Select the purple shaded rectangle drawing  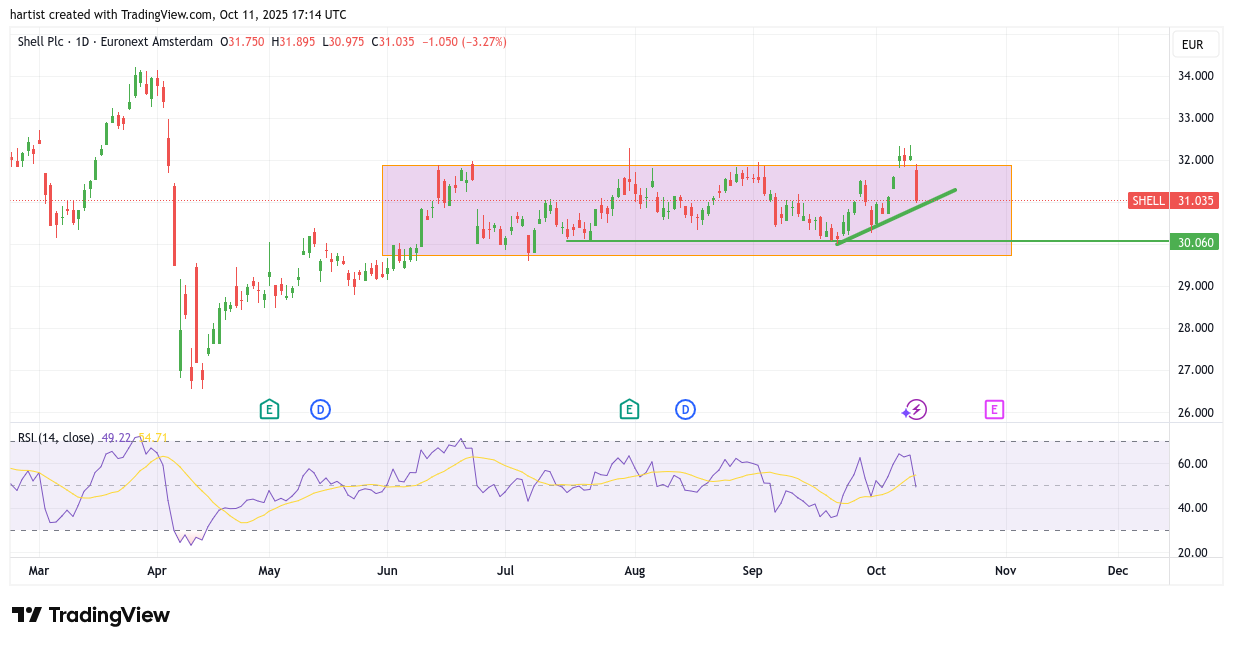coord(700,180)
